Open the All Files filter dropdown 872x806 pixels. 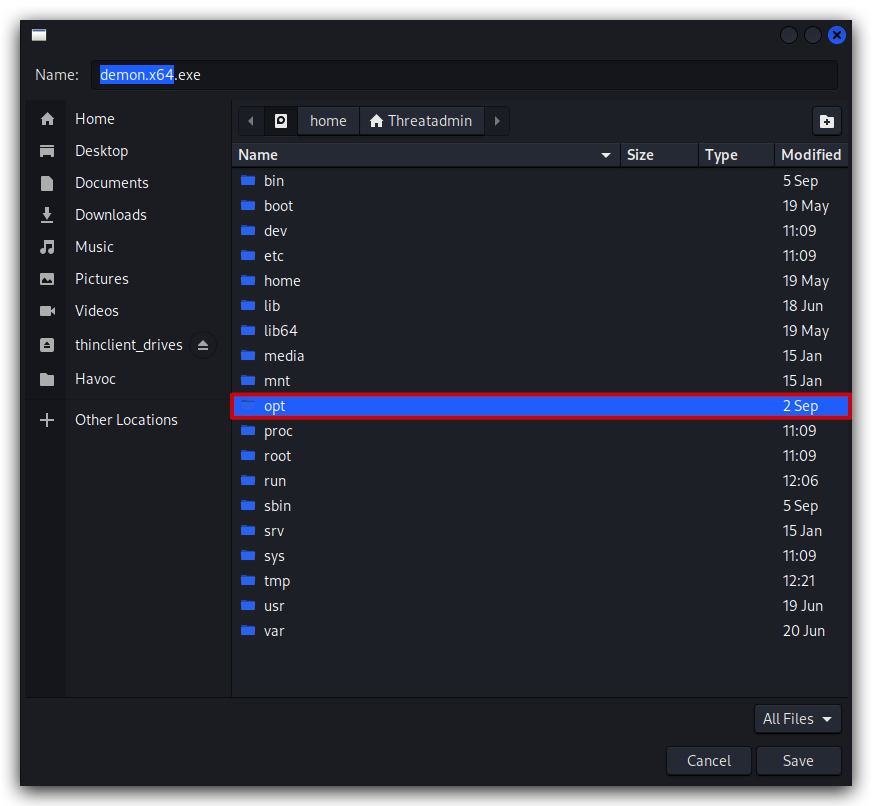[797, 719]
